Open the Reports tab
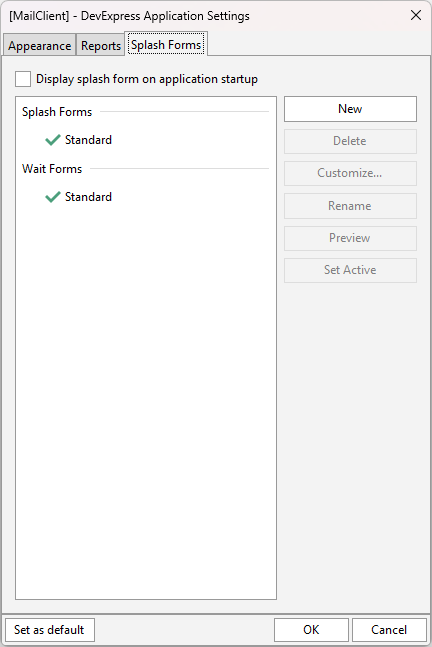432x647 pixels. click(101, 45)
